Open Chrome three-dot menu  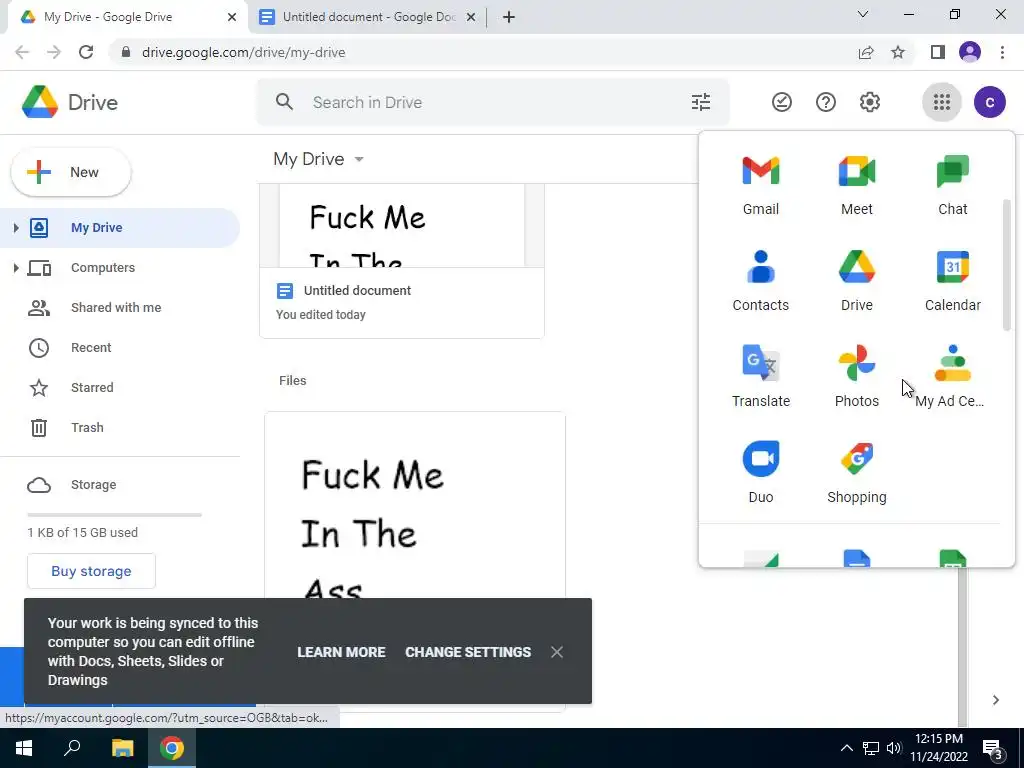pyautogui.click(x=1002, y=52)
